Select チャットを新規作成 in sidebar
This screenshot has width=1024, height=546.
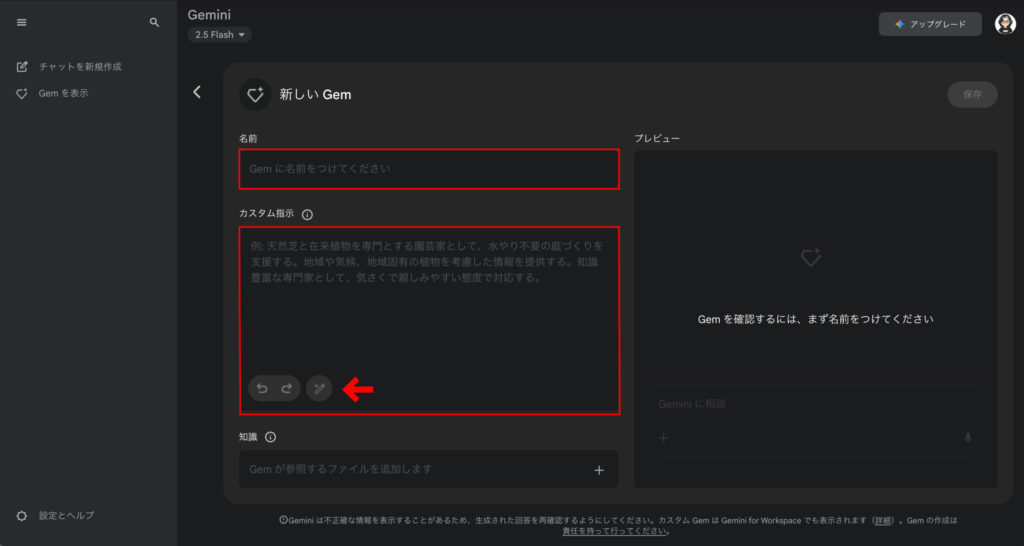pyautogui.click(x=80, y=67)
